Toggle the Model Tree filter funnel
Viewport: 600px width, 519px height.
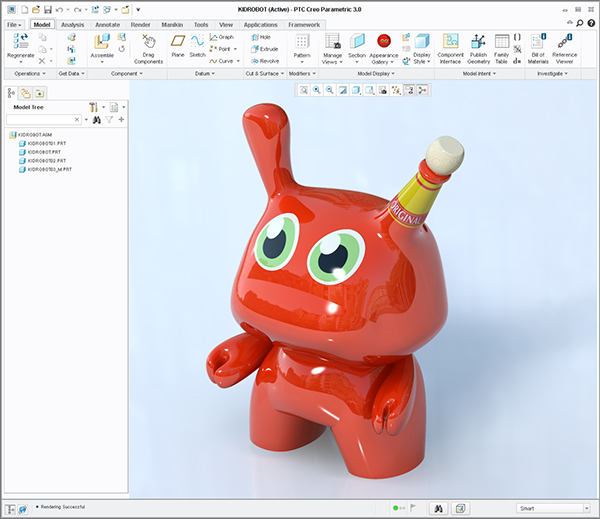point(109,120)
